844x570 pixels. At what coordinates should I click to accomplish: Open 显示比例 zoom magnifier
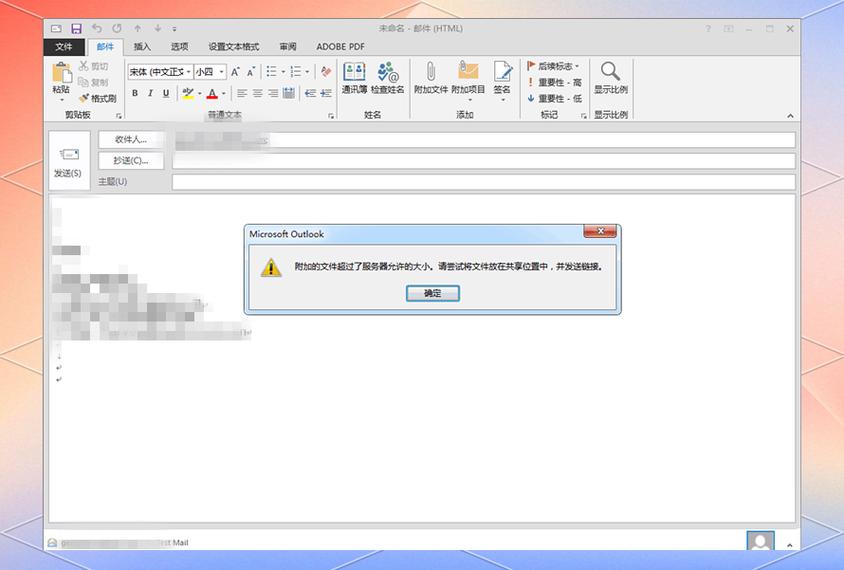point(610,78)
